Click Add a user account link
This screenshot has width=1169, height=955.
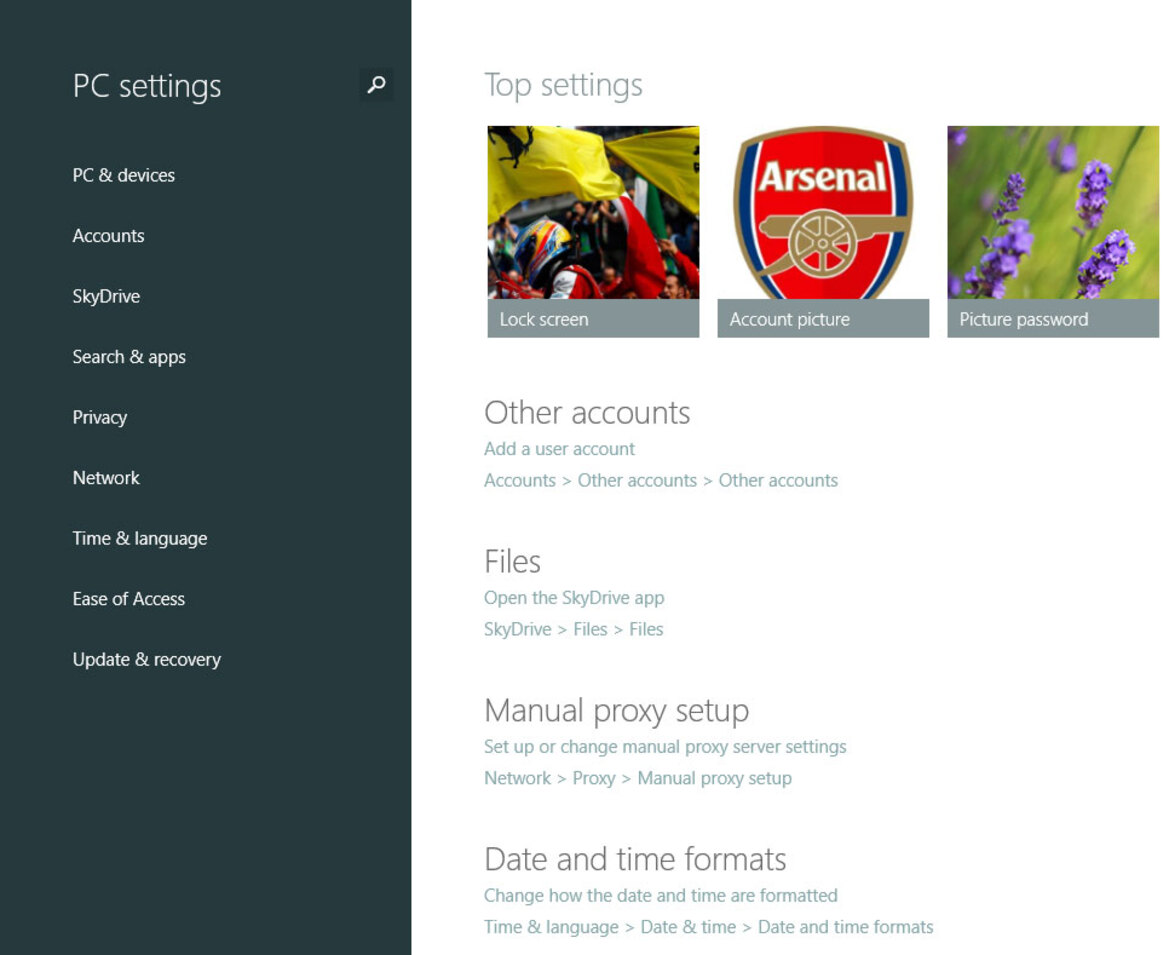tap(559, 449)
